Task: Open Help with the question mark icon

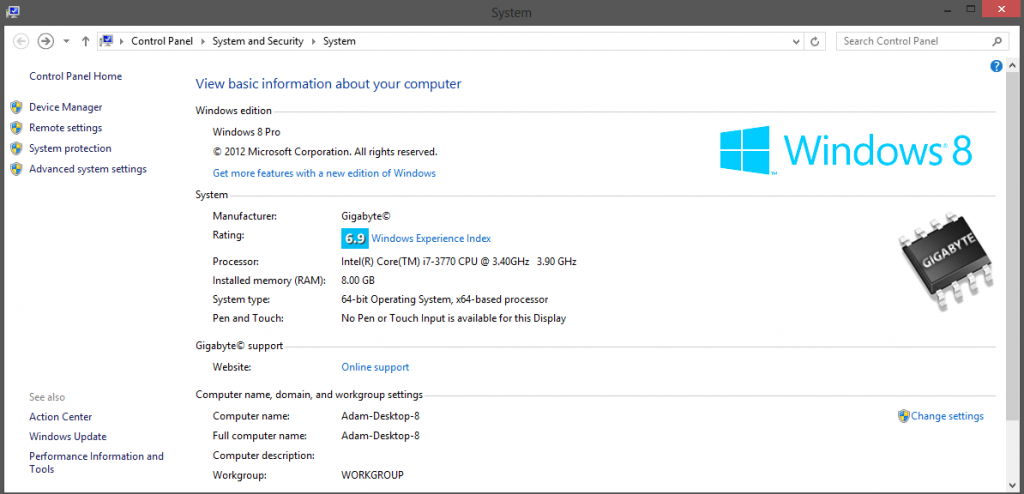Action: coord(997,66)
